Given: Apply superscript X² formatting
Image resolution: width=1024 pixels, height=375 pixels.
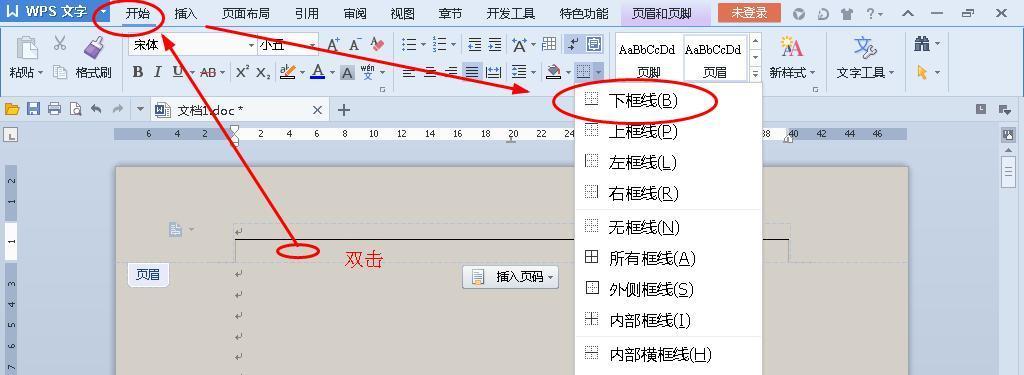Looking at the screenshot, I should point(242,72).
